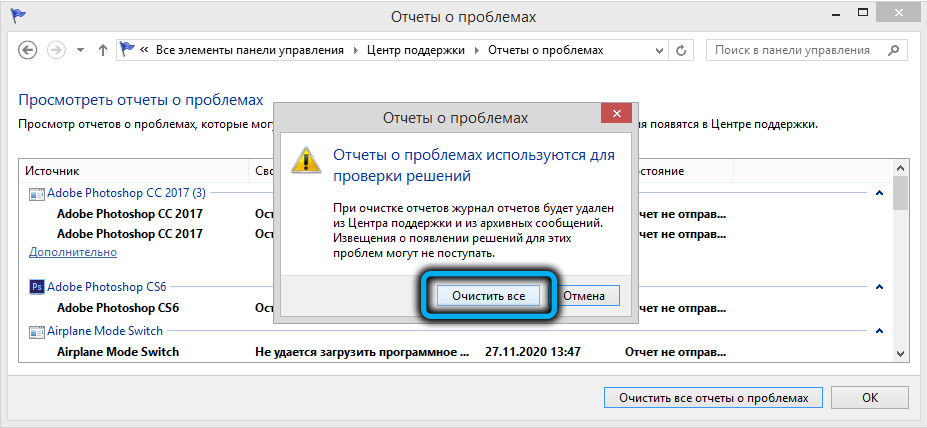Click the Forward navigation arrow
The width and height of the screenshot is (927, 428).
click(54, 50)
